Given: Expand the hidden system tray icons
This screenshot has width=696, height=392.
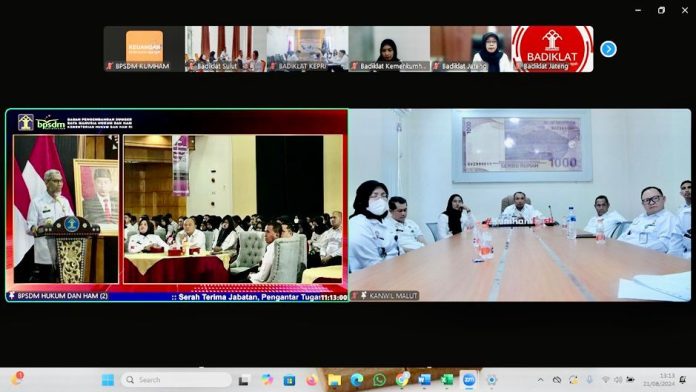Looking at the screenshot, I should coord(540,380).
